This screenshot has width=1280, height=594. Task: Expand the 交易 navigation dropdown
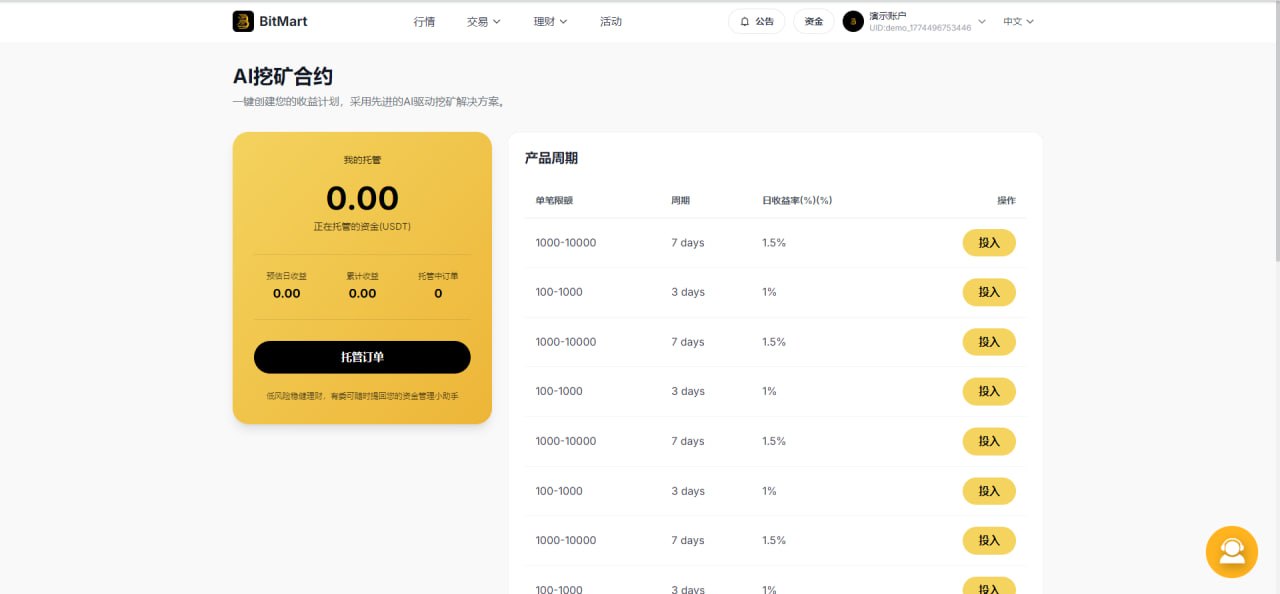point(483,21)
